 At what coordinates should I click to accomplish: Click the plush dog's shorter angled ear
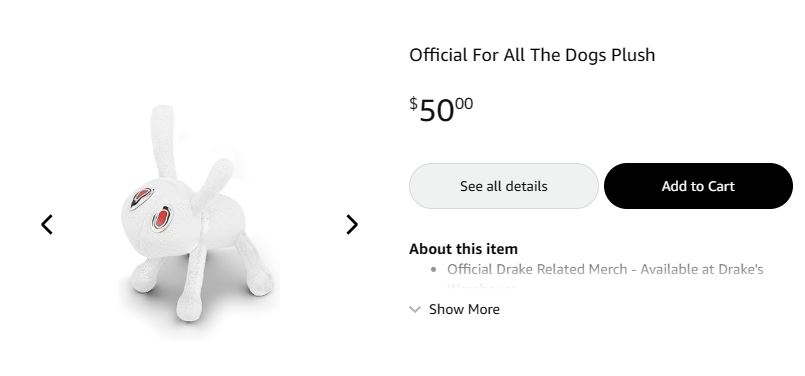pos(213,184)
